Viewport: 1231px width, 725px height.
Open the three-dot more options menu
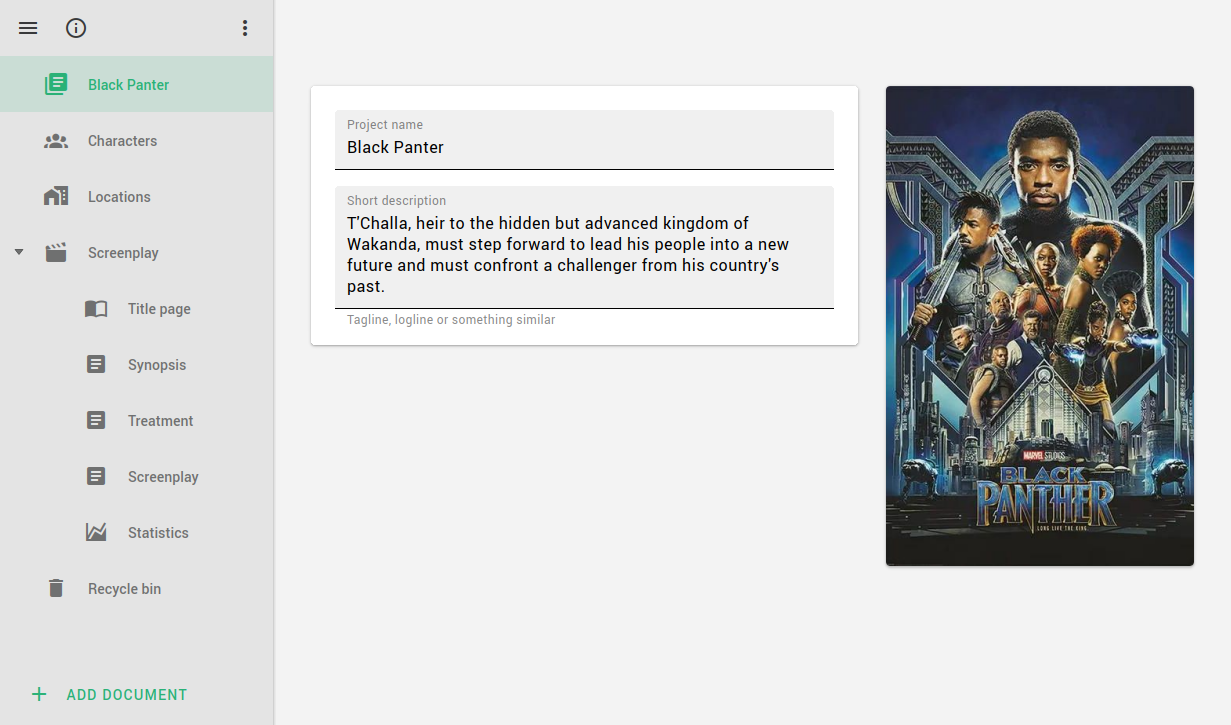[245, 28]
